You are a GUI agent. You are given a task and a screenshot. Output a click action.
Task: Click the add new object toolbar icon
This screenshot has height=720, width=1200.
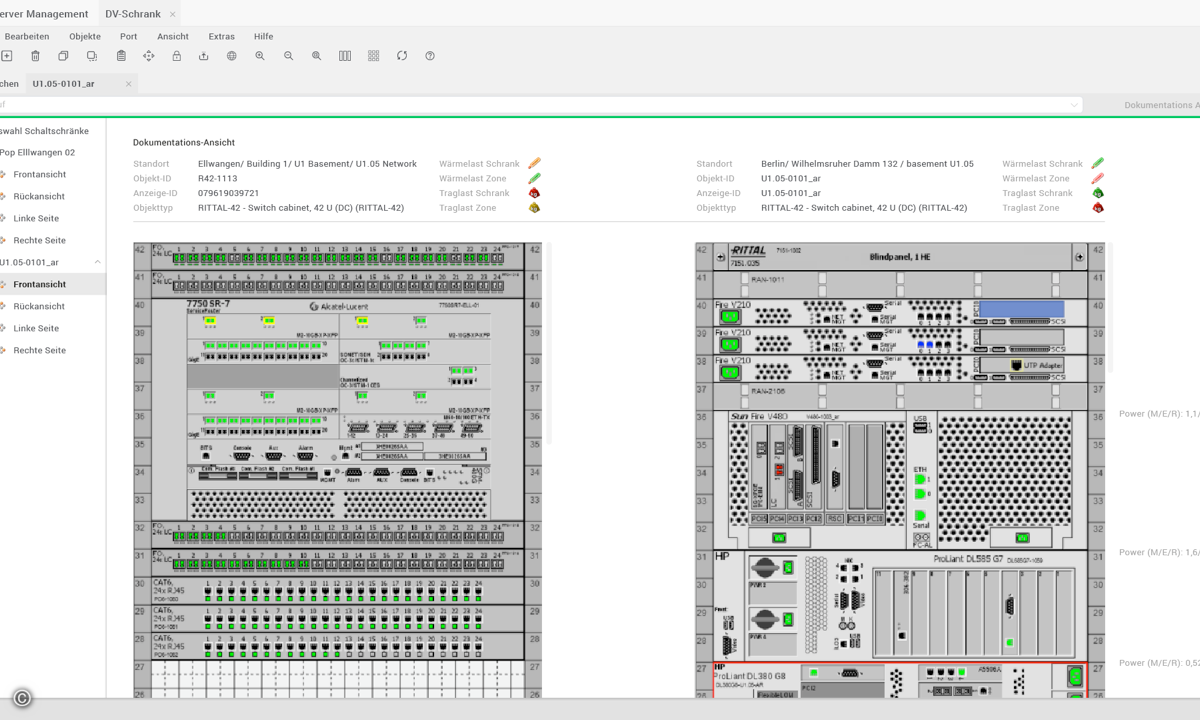6,56
